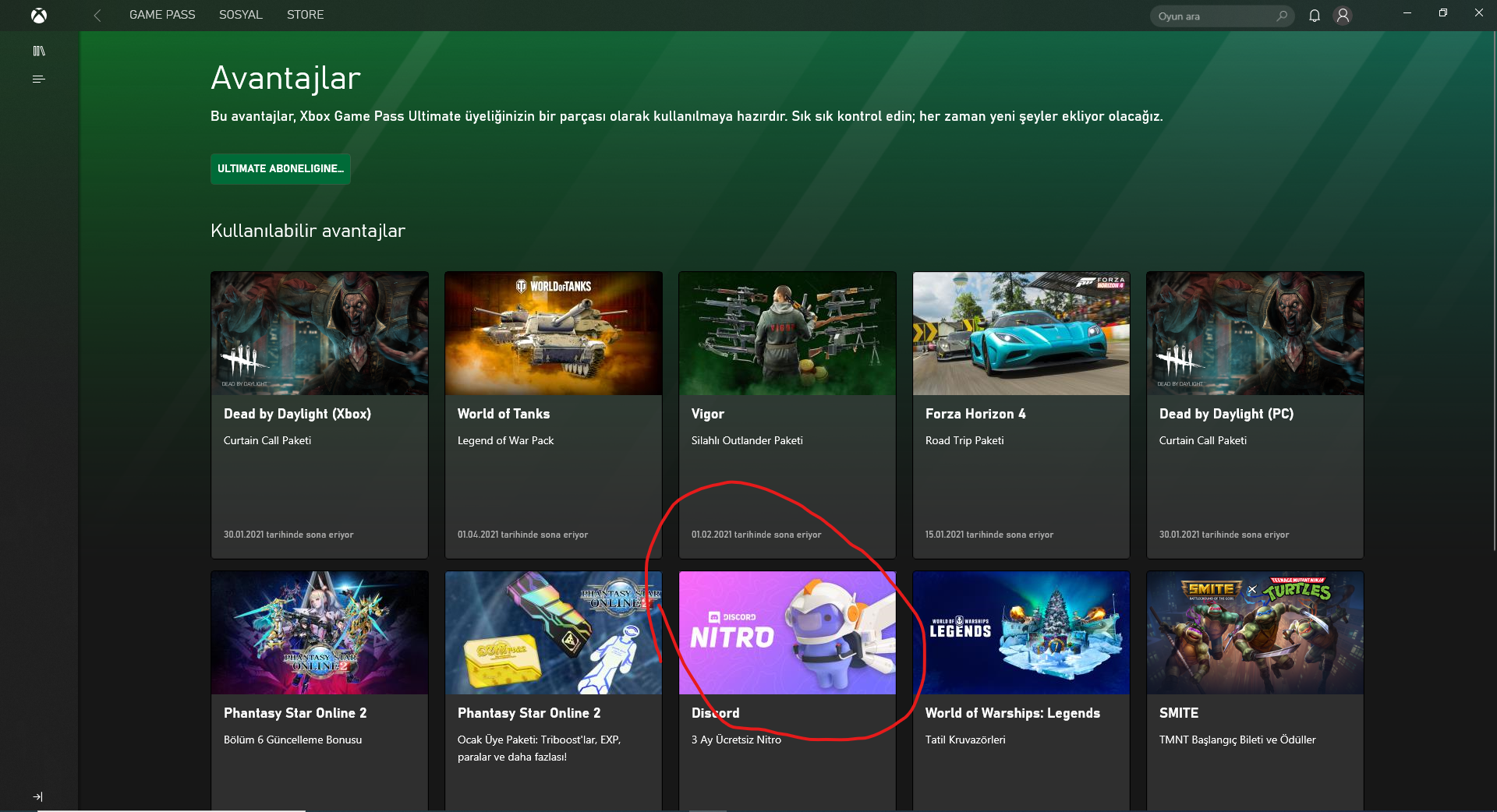
Task: Open World of Tanks perk image
Action: coord(554,334)
